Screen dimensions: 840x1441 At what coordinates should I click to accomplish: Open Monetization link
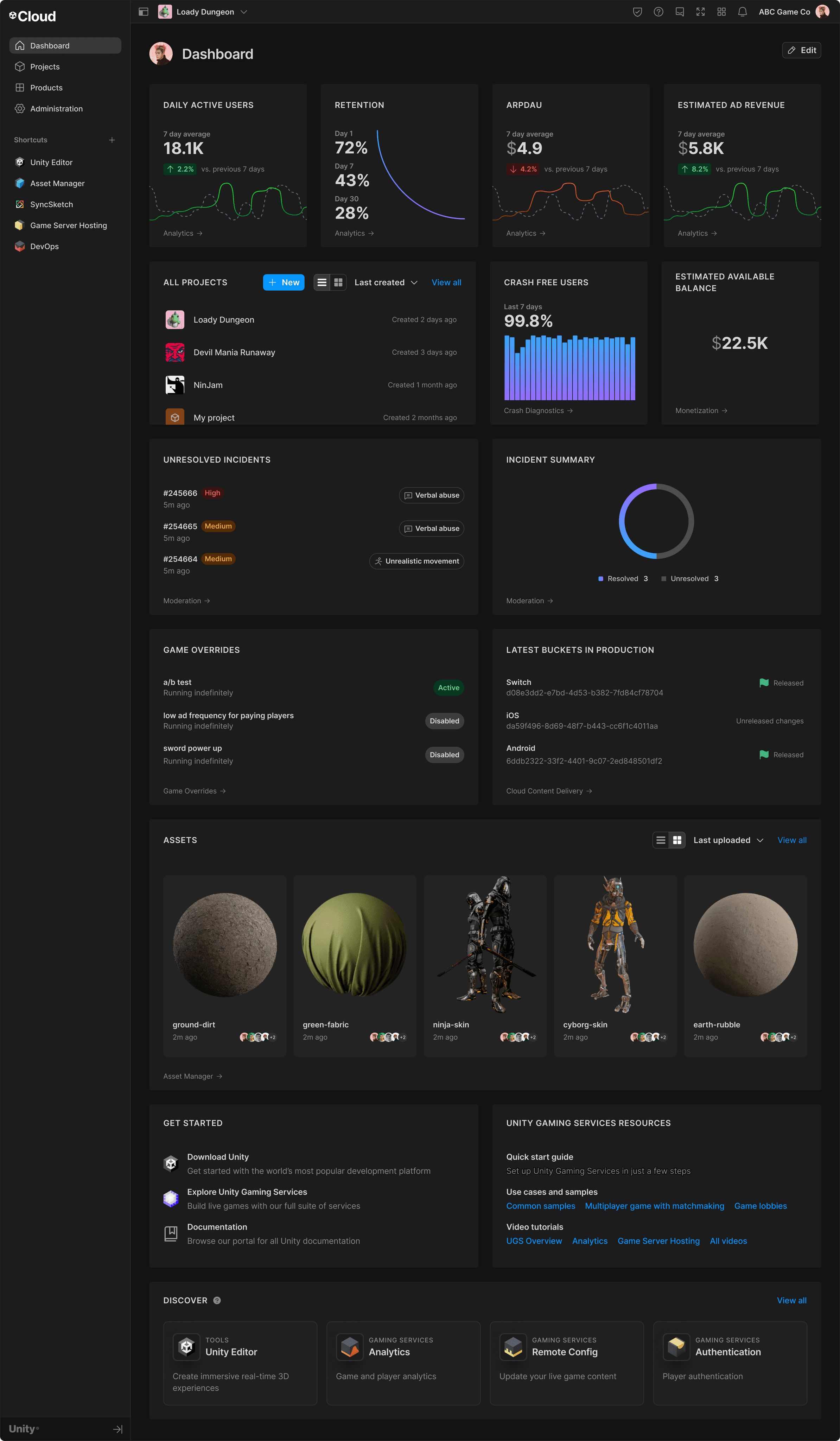tap(701, 411)
